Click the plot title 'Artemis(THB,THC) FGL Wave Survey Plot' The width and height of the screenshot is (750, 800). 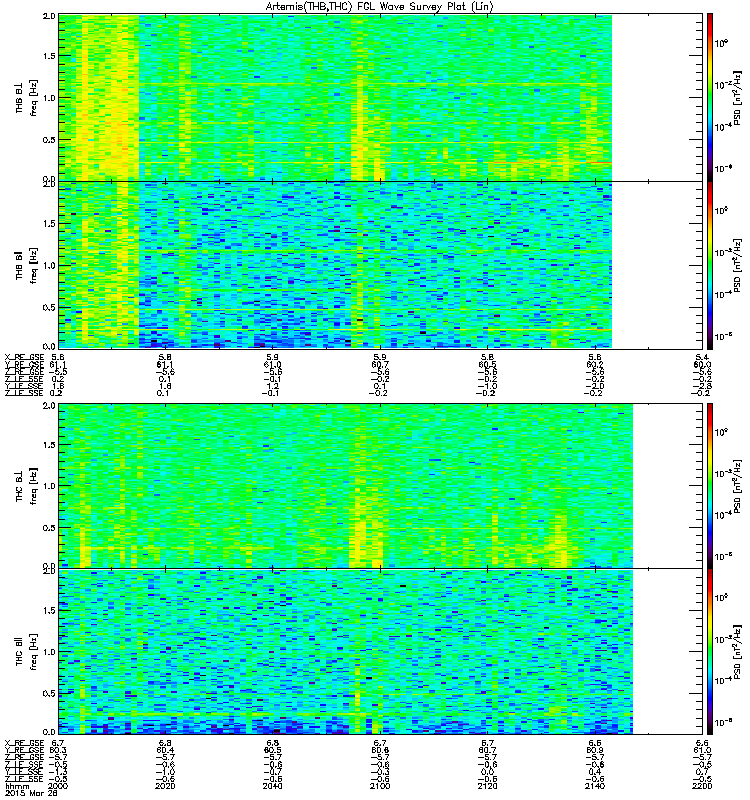(368, 7)
